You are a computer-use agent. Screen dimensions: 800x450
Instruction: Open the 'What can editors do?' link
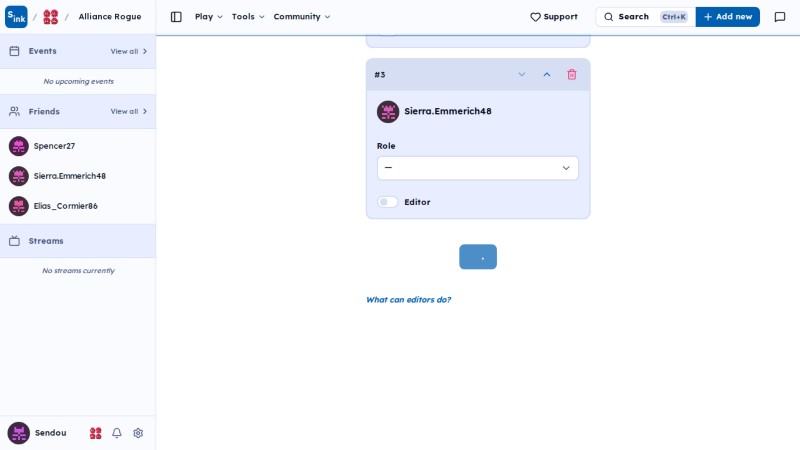[x=408, y=299]
